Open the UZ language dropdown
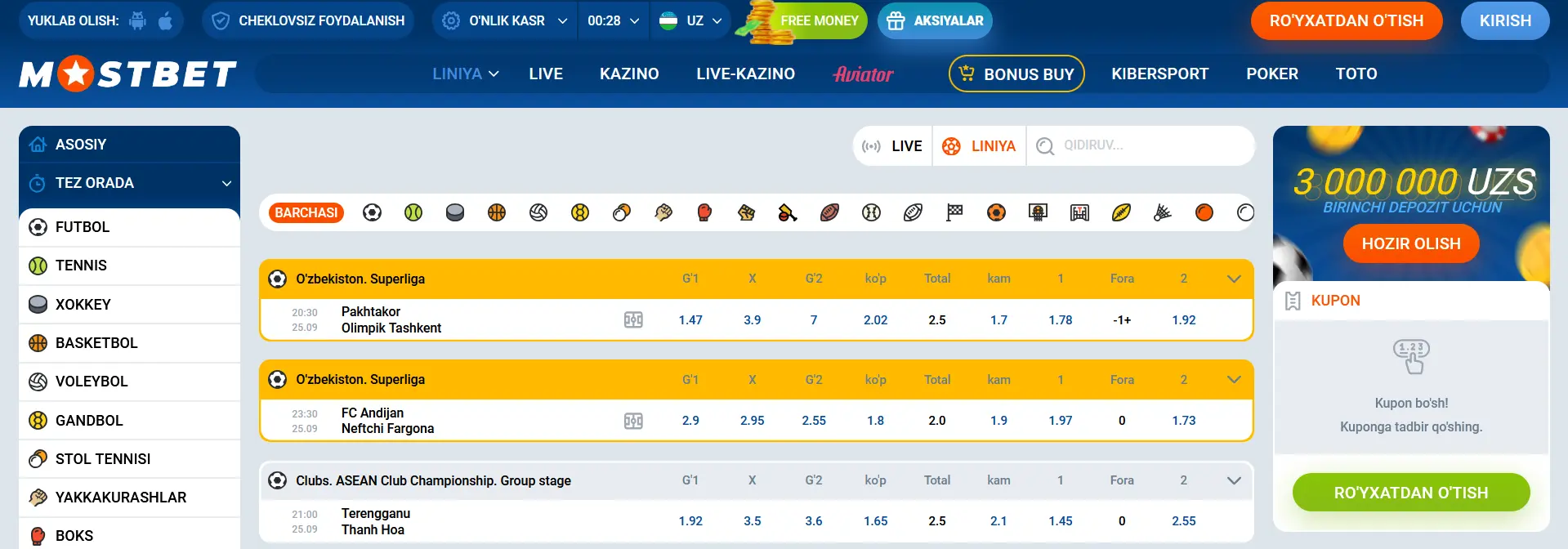 [x=690, y=20]
